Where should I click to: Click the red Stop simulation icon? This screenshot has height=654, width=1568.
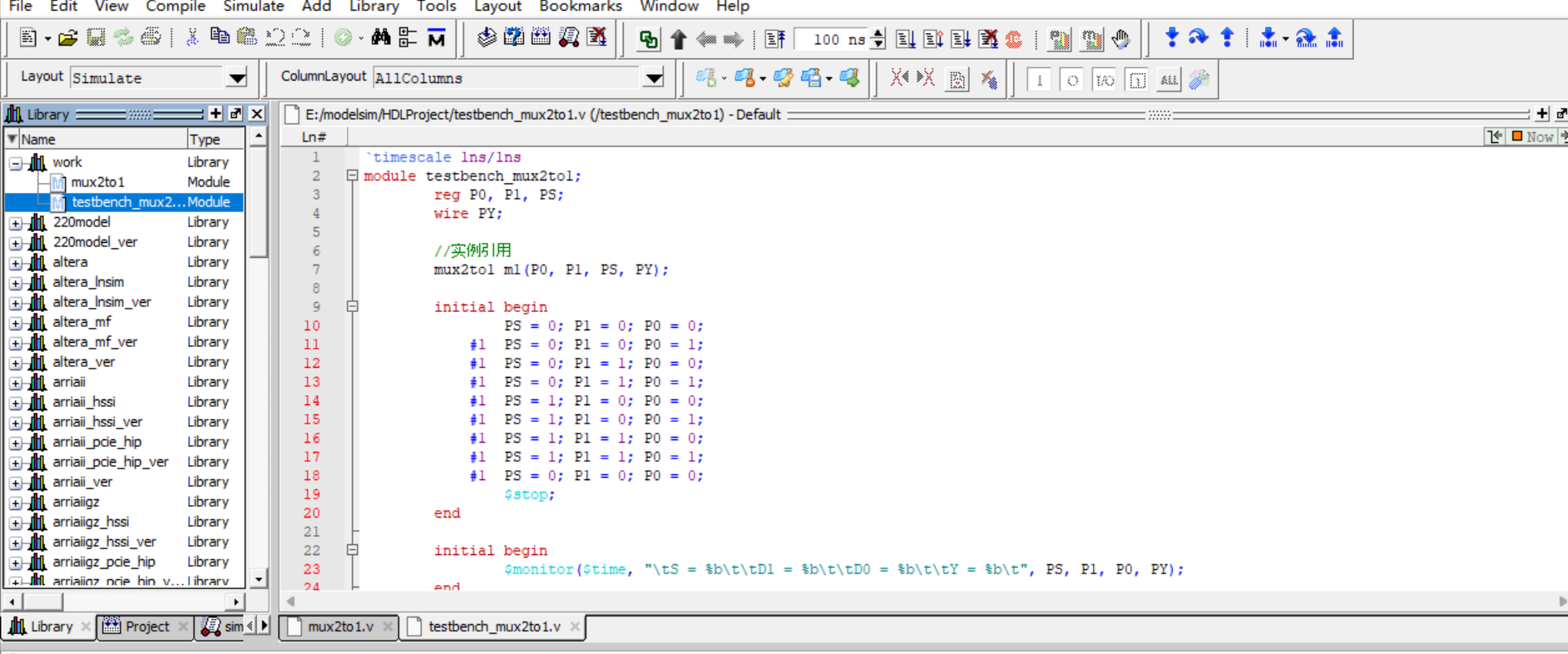[1014, 39]
